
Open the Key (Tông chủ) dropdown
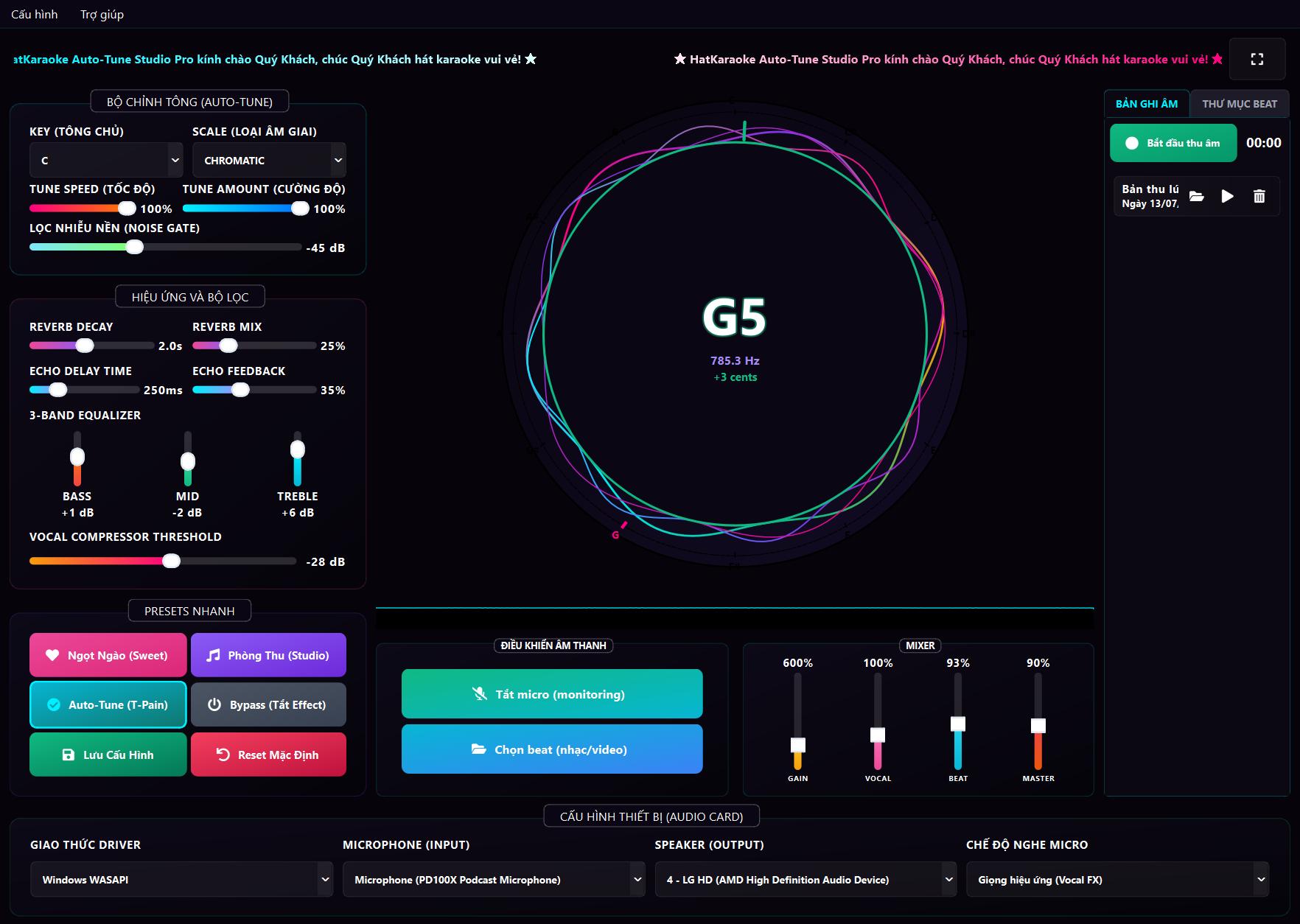tap(106, 160)
